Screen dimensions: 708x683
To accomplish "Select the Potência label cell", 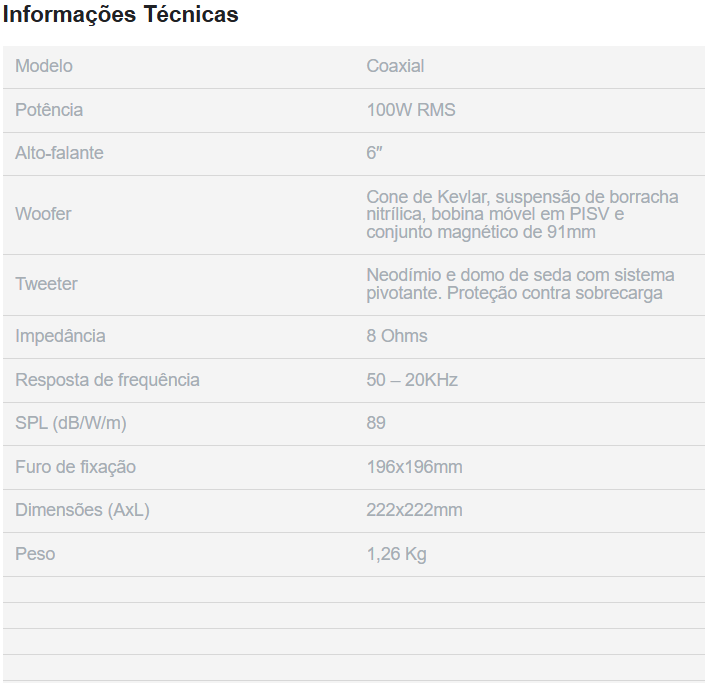I will coord(49,110).
